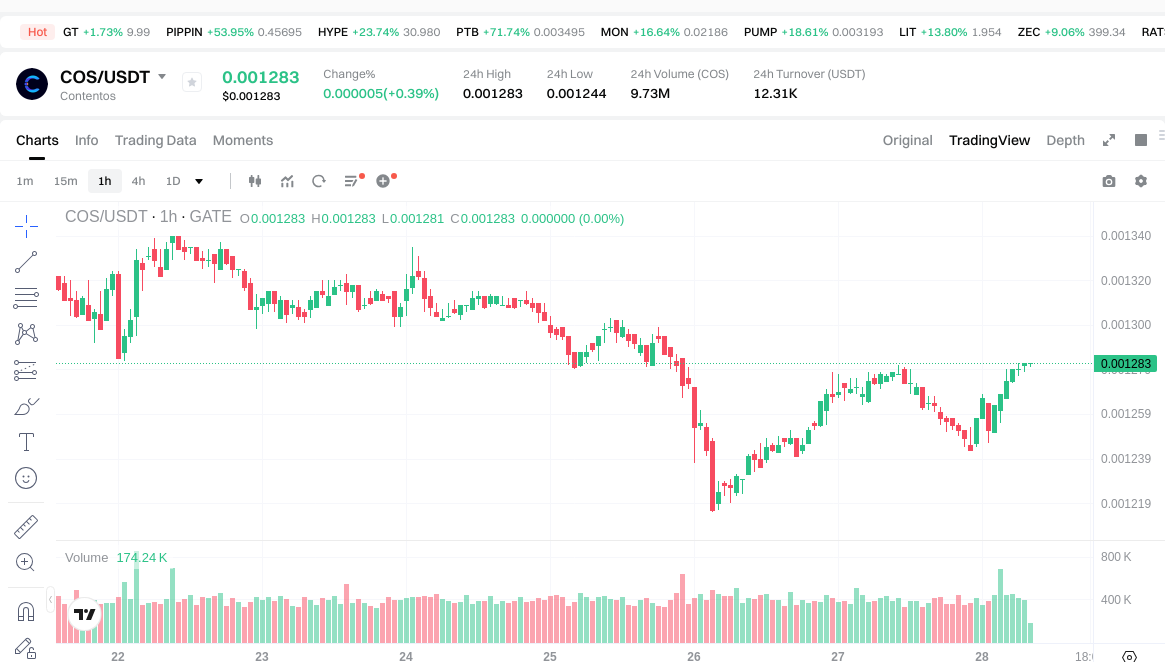The height and width of the screenshot is (662, 1165).
Task: Select the 4h timeframe button
Action: (138, 181)
